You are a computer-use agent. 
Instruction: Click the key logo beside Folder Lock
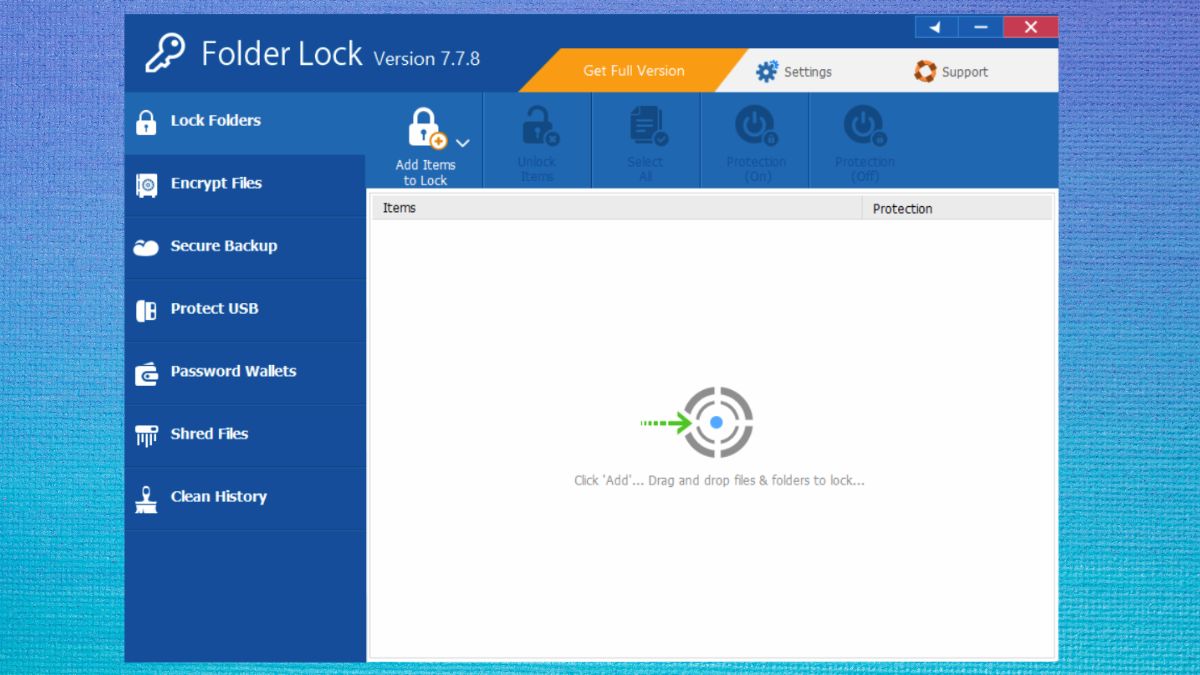click(x=165, y=54)
